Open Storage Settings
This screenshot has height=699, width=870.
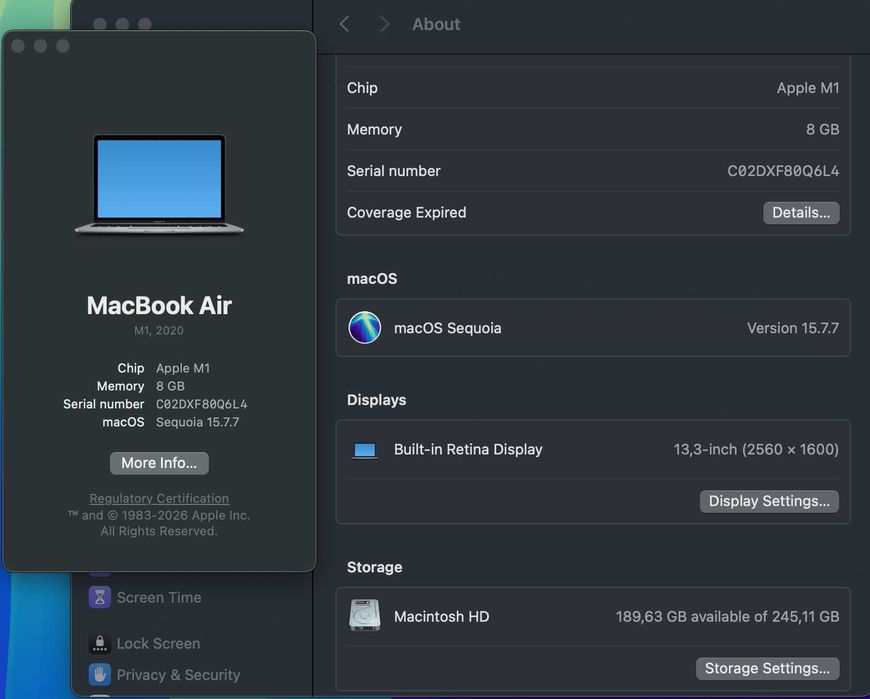[767, 668]
